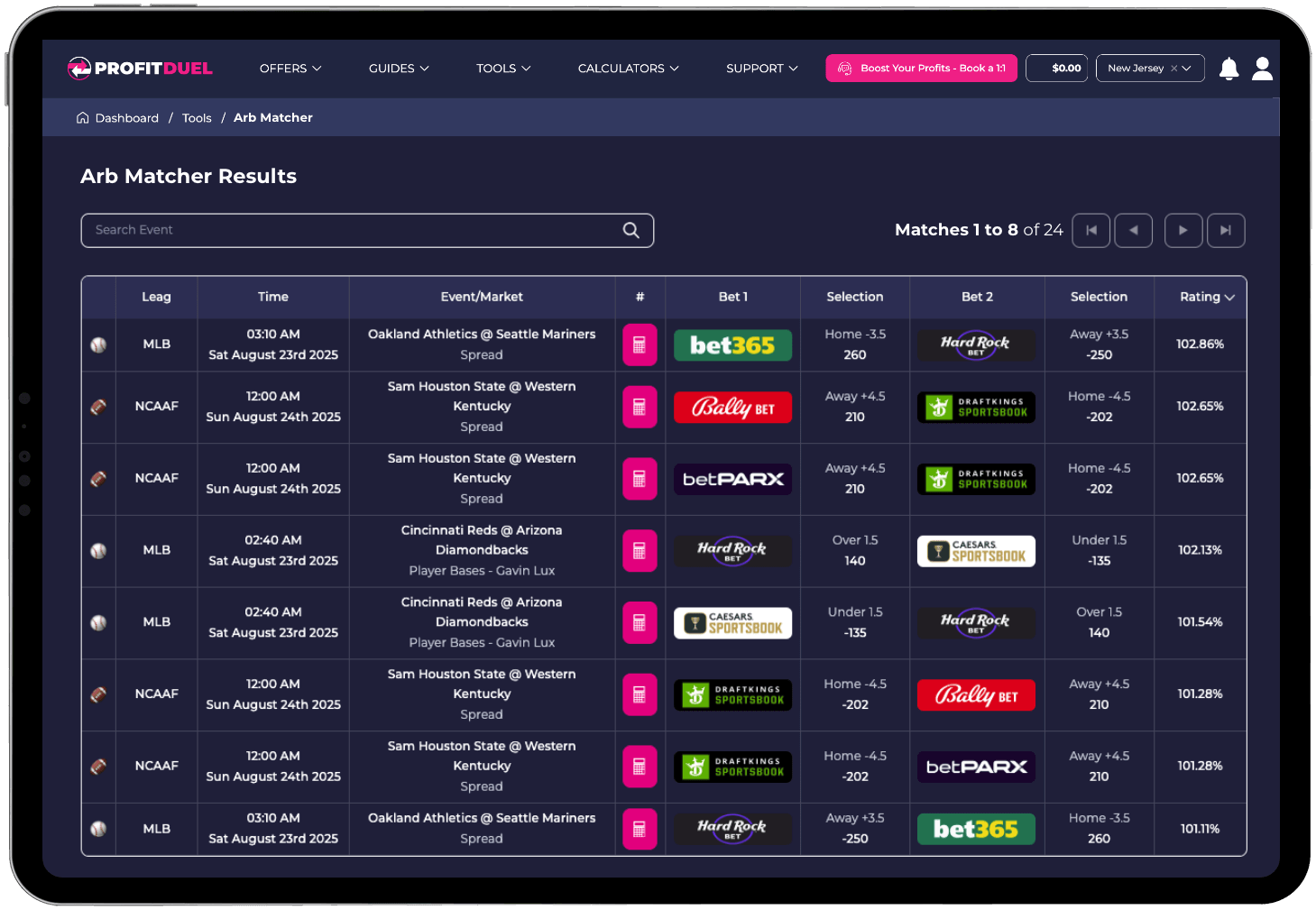1316x910 pixels.
Task: Go to the previous page of matches
Action: (x=1134, y=230)
